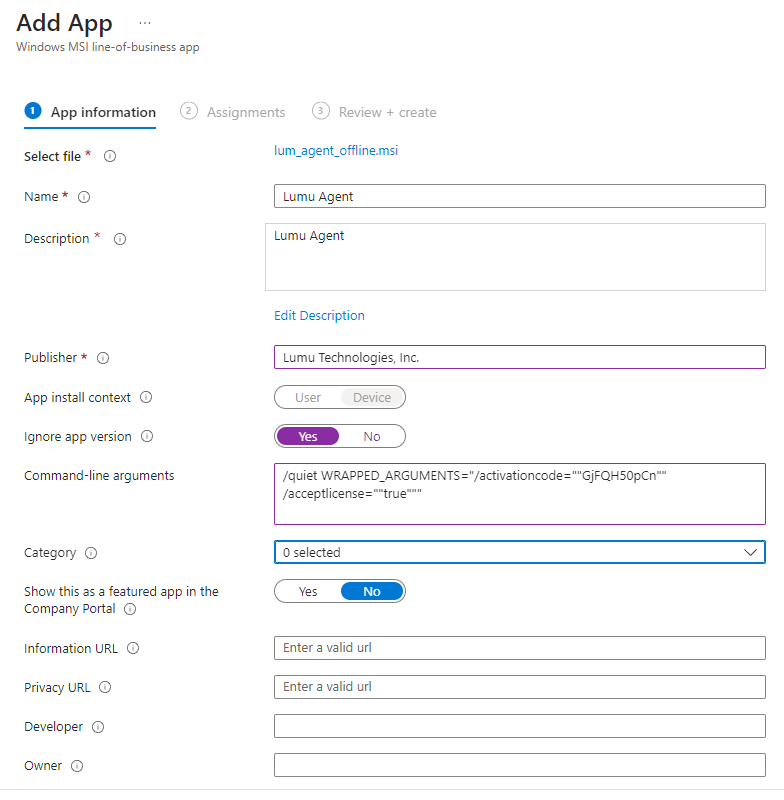Viewport: 784px width, 800px height.
Task: Click the info icon next to Select file
Action: tap(110, 157)
